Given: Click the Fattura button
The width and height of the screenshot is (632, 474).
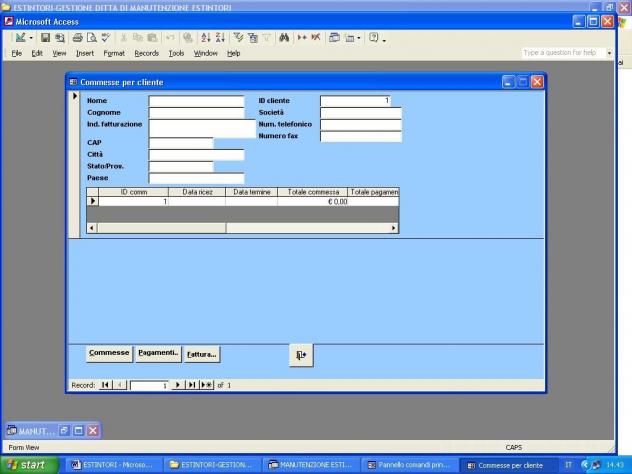Looking at the screenshot, I should click(x=202, y=354).
